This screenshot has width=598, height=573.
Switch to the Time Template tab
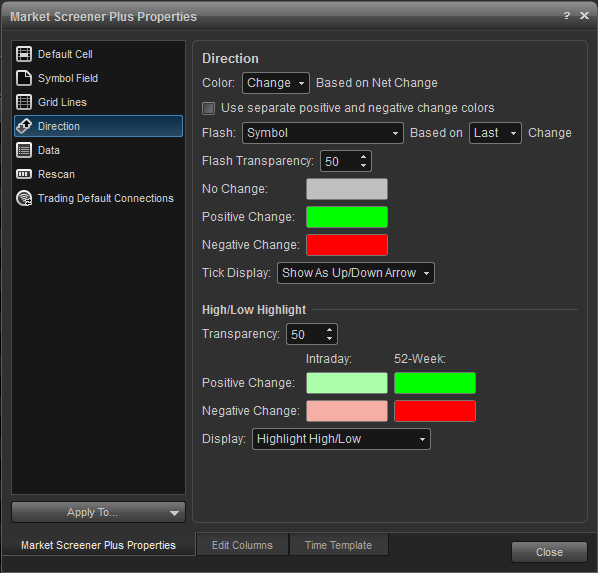[339, 545]
